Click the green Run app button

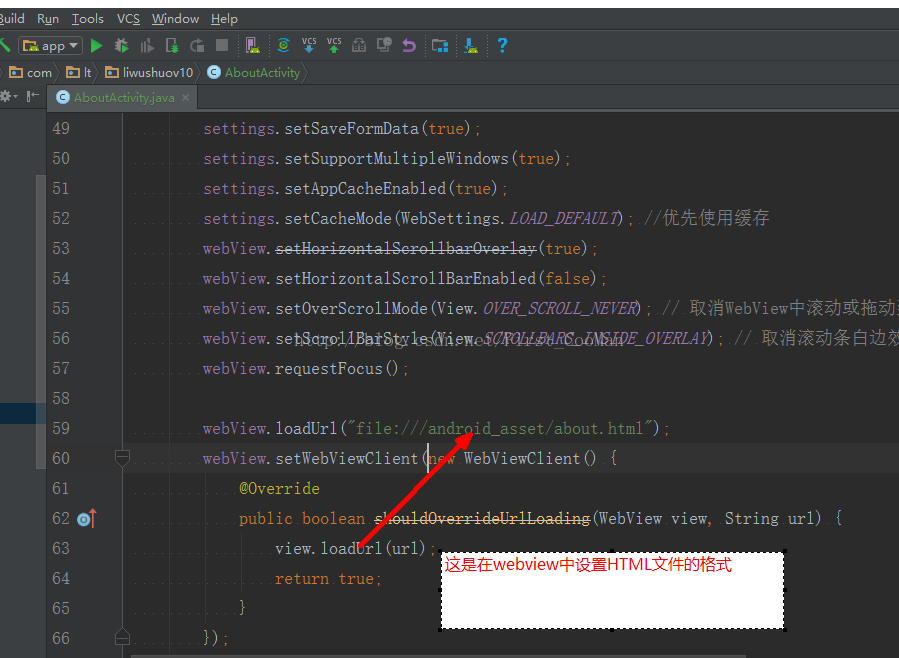96,45
